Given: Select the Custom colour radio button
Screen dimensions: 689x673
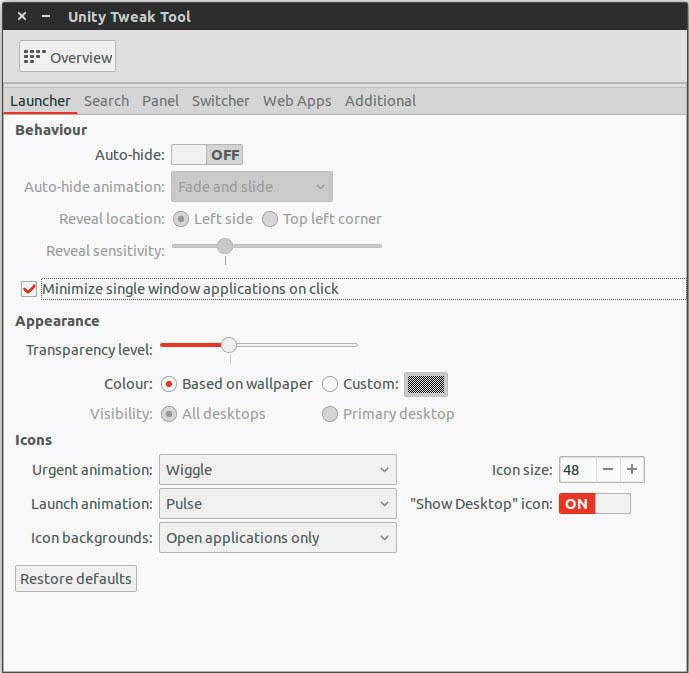Looking at the screenshot, I should (330, 384).
